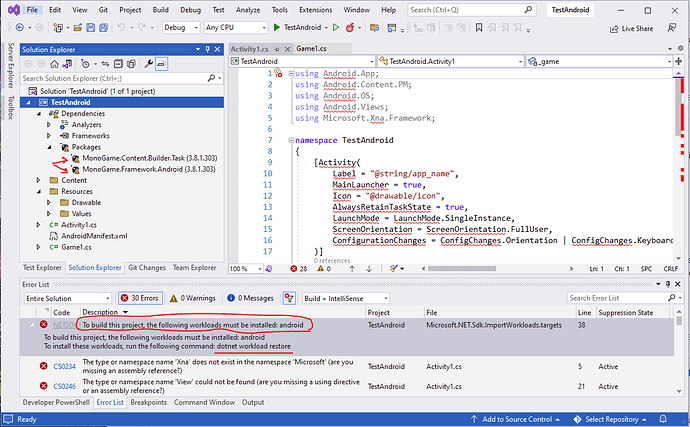Click Solution Explorer Home icon

click(x=54, y=64)
